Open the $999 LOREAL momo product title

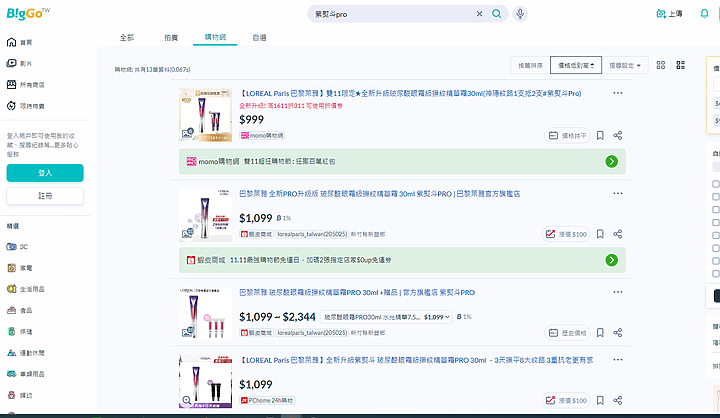(410, 93)
